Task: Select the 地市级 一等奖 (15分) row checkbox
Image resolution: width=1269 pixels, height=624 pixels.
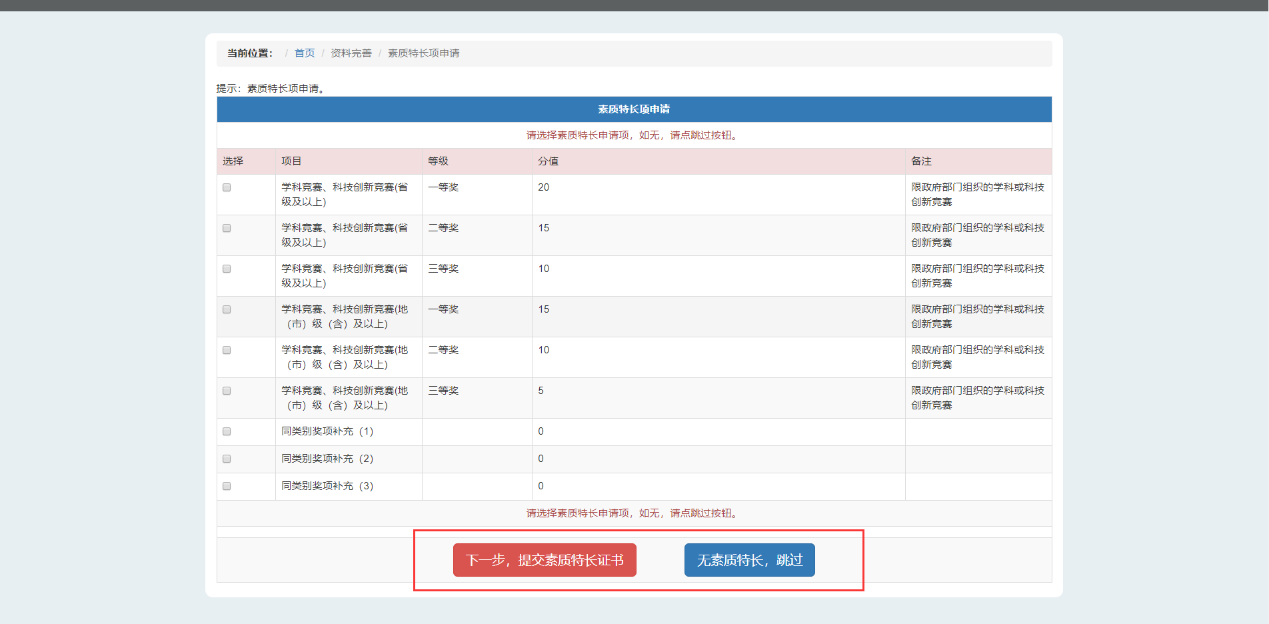Action: click(227, 310)
